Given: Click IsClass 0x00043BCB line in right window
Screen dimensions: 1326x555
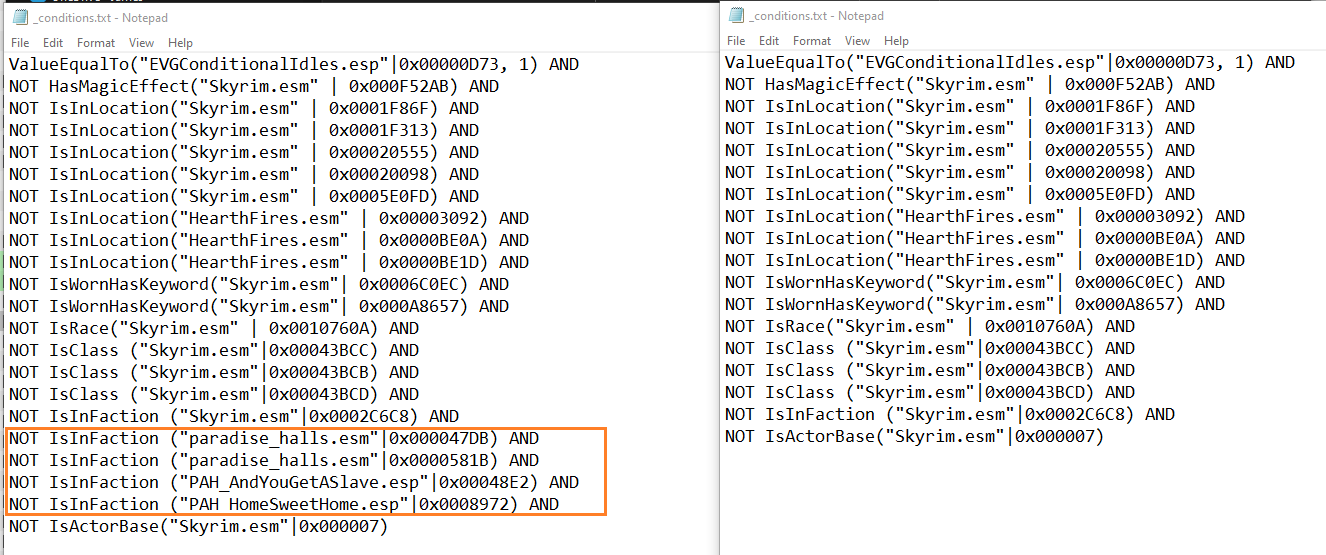Looking at the screenshot, I should click(x=930, y=370).
